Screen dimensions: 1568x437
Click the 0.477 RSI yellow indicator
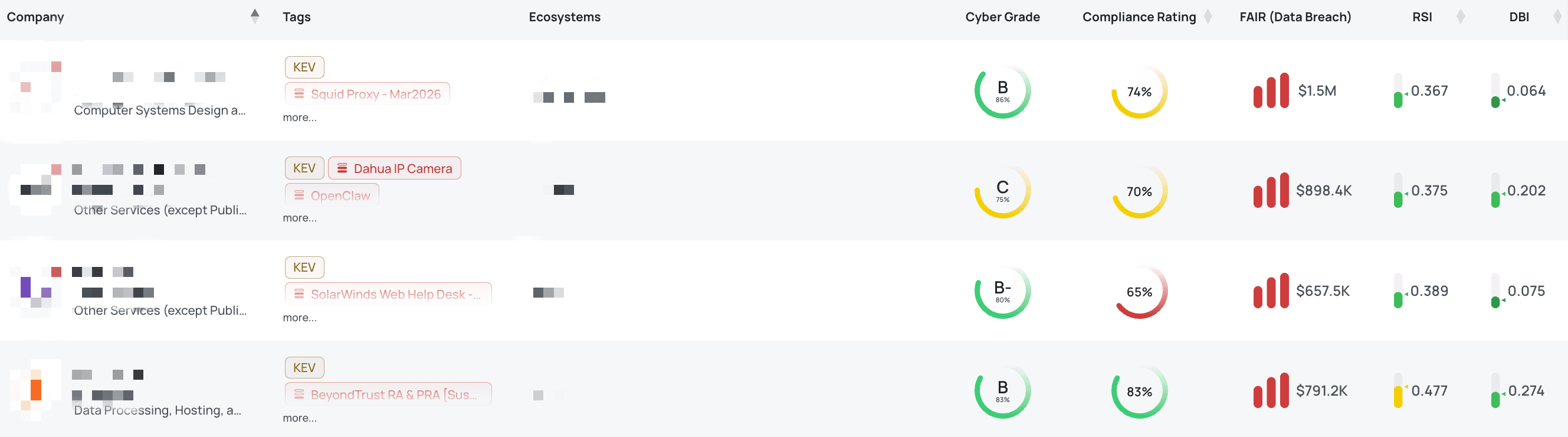[x=1398, y=391]
